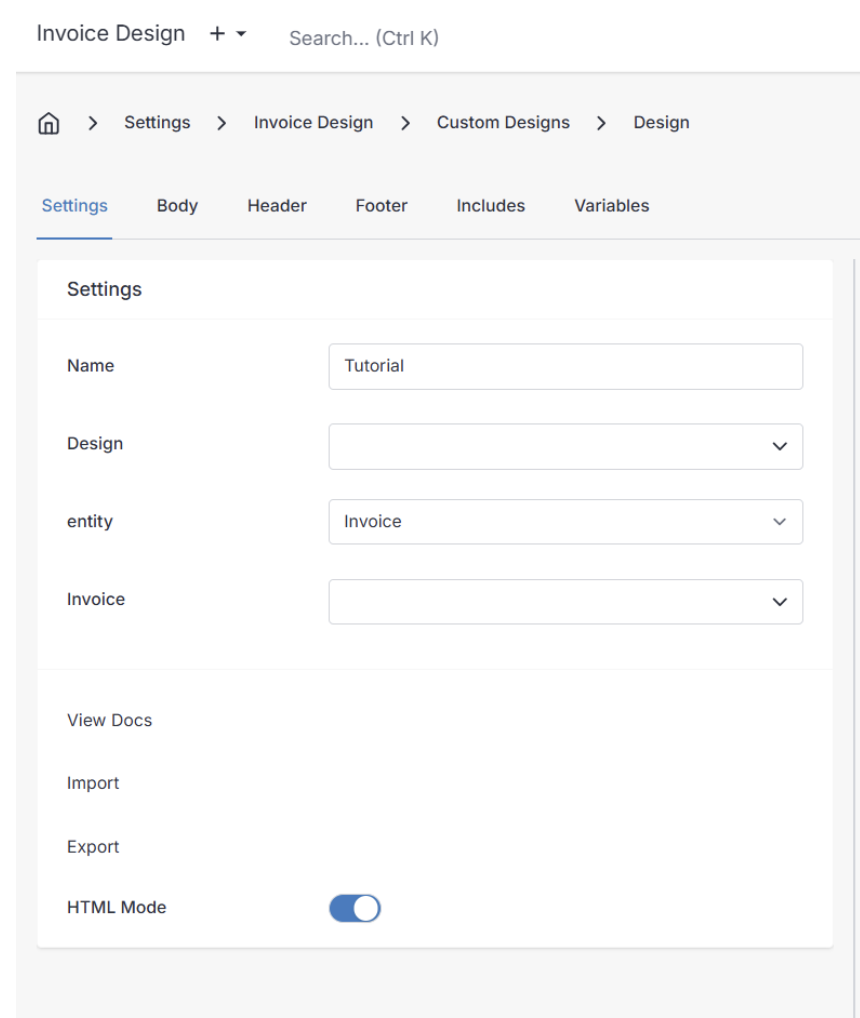The width and height of the screenshot is (860, 1018).
Task: Go to the home icon in breadcrumbs
Action: click(49, 123)
